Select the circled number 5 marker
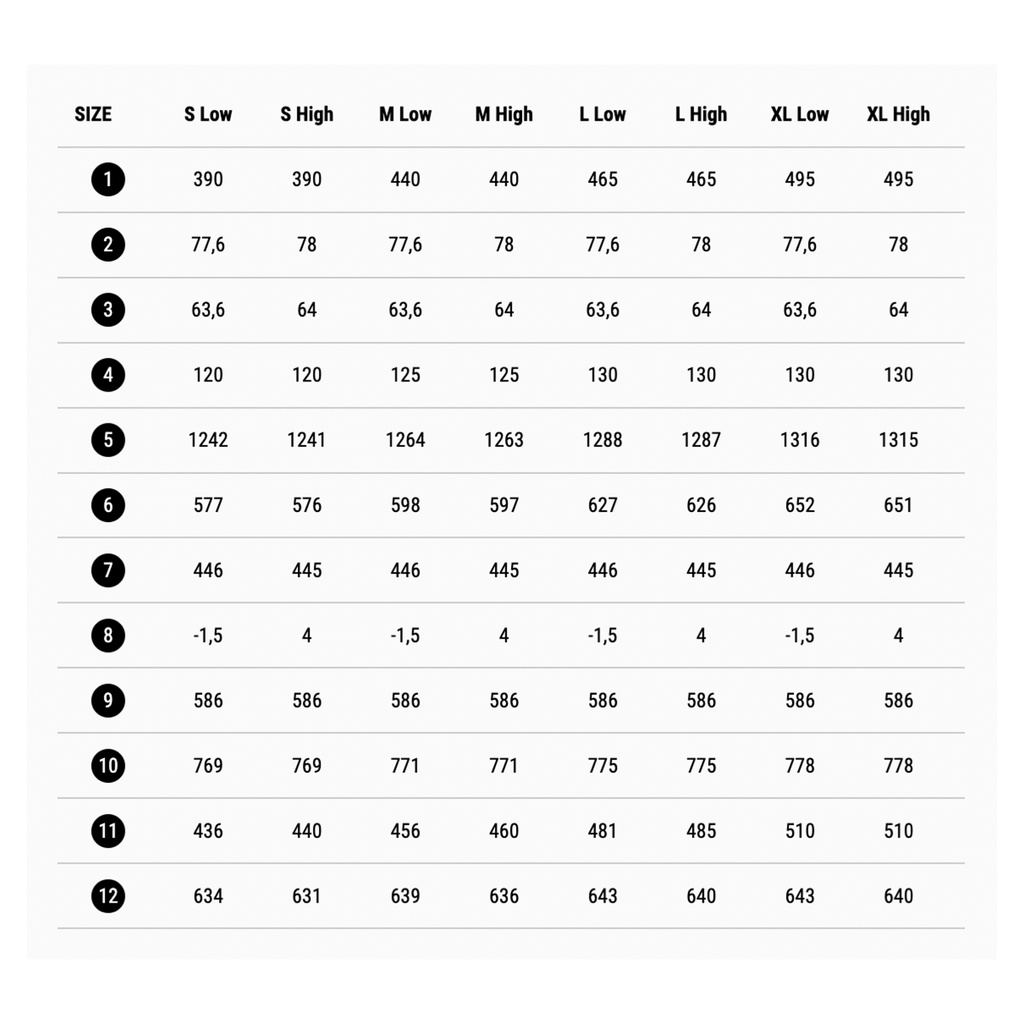 click(x=108, y=440)
